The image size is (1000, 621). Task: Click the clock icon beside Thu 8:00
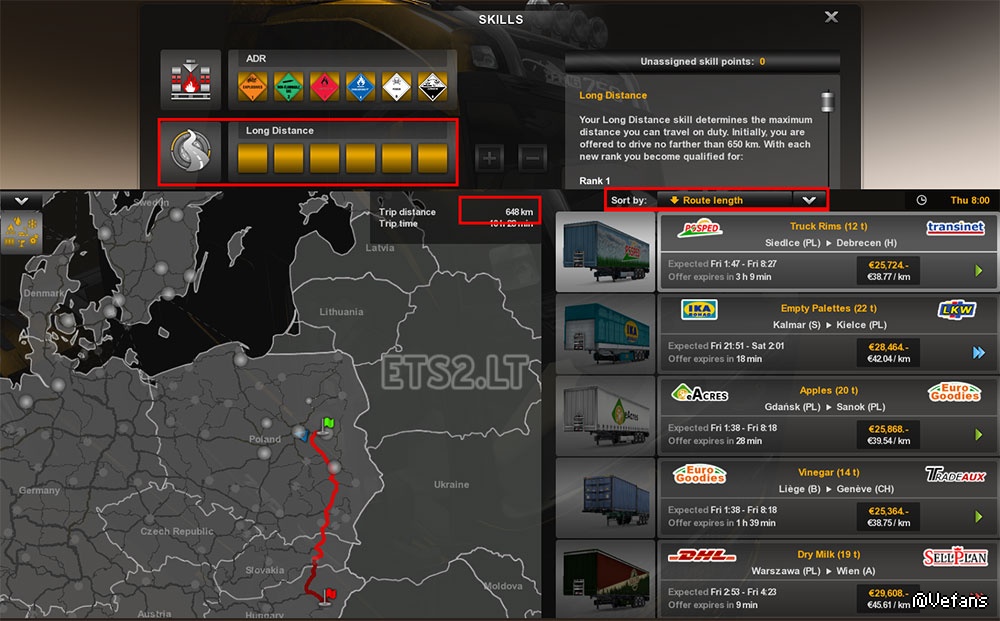point(922,200)
